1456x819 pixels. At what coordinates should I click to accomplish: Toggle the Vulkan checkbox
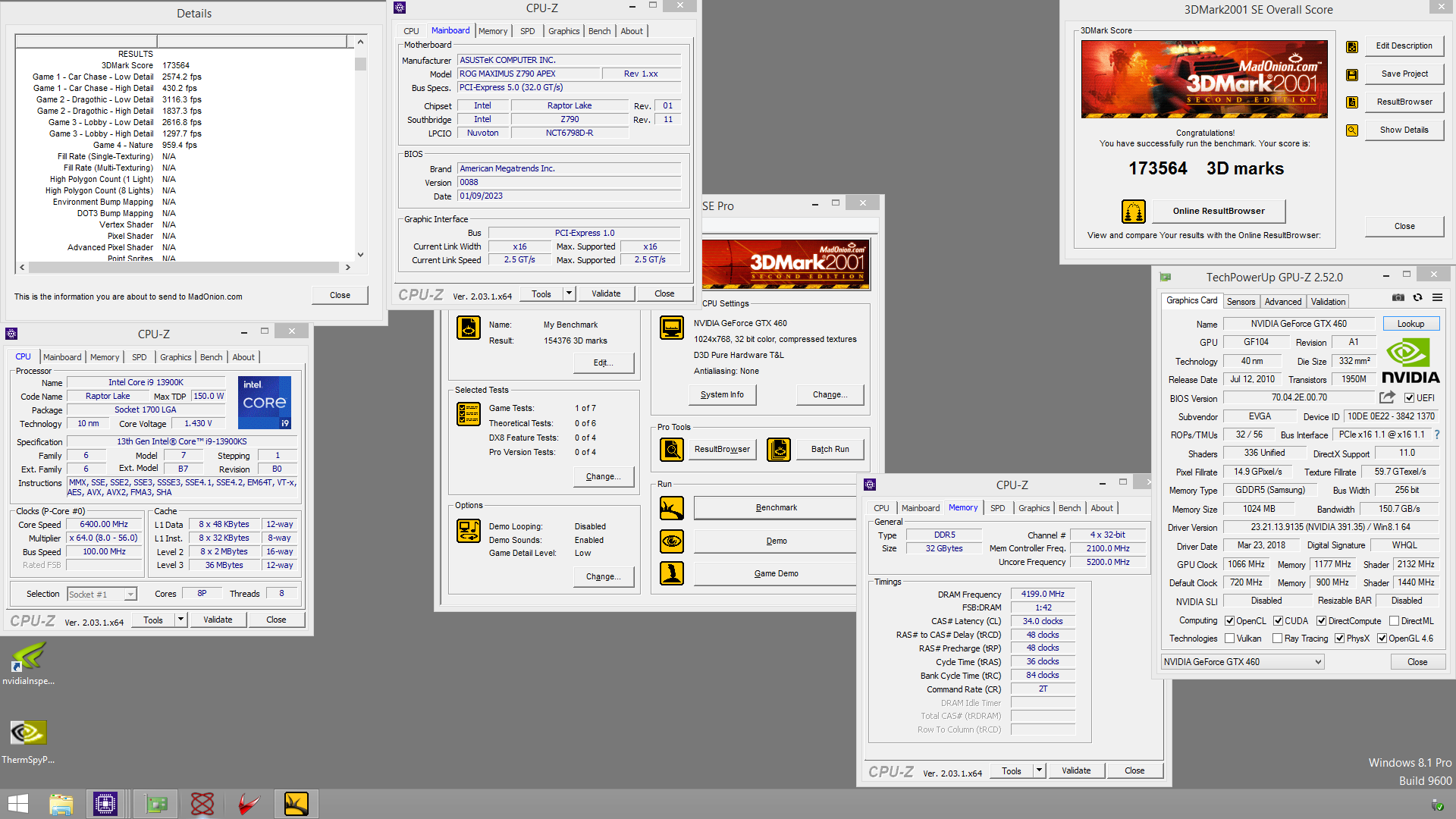click(x=1230, y=639)
